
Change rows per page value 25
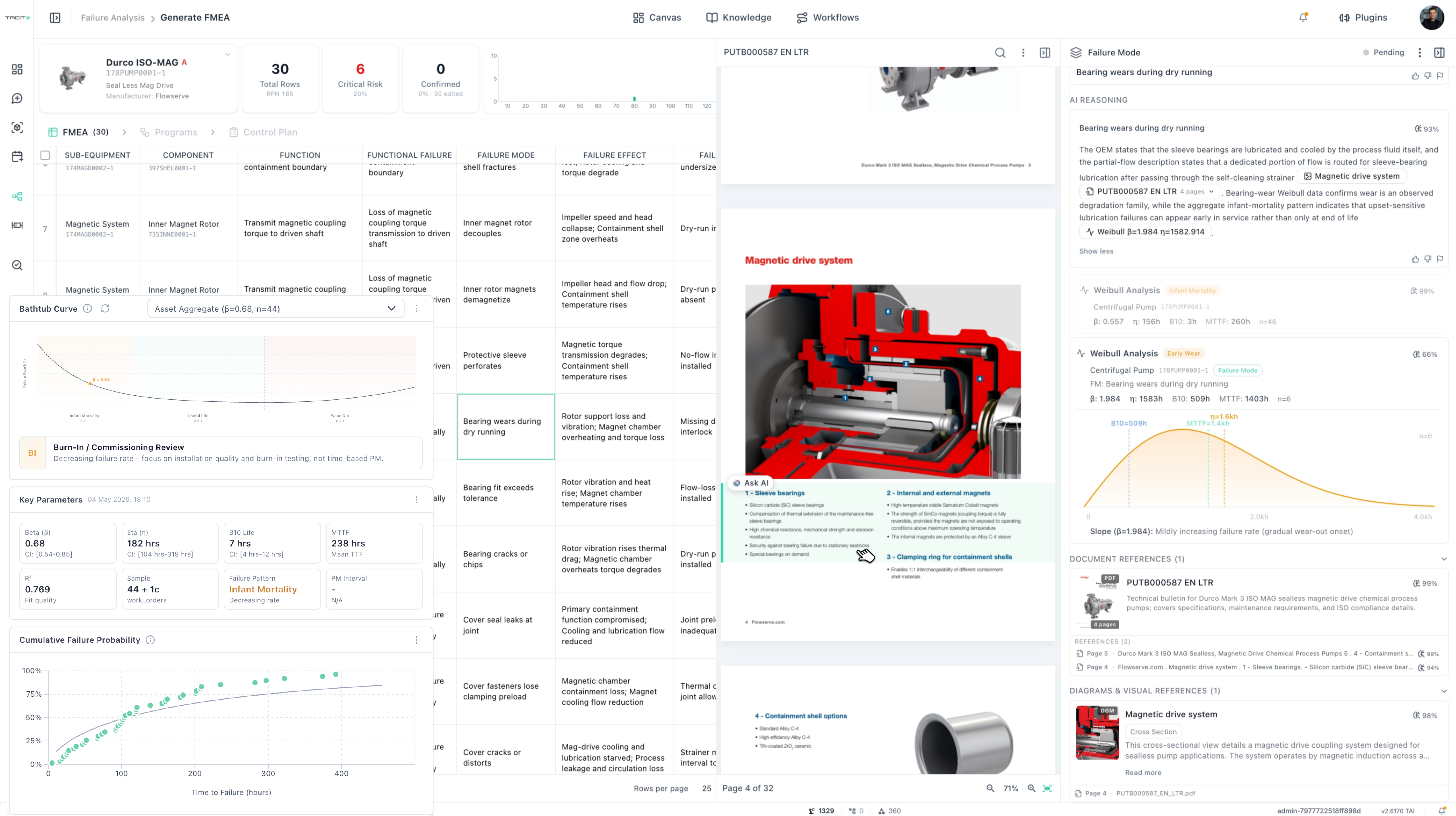point(707,788)
